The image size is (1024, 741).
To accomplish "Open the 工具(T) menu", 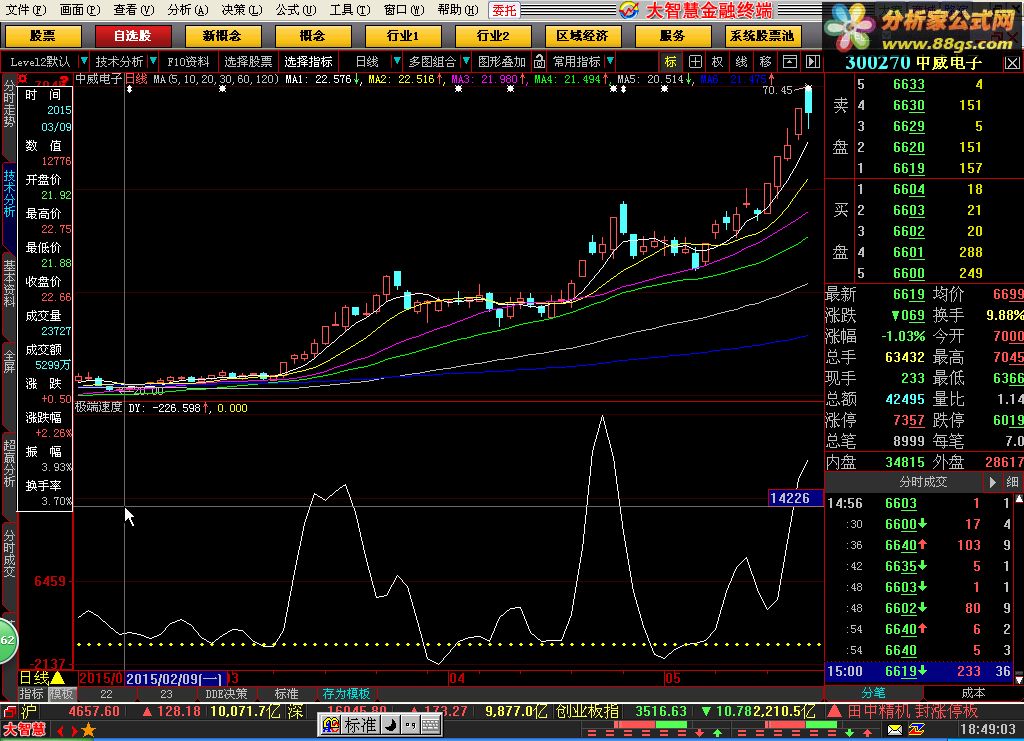I will pyautogui.click(x=349, y=10).
